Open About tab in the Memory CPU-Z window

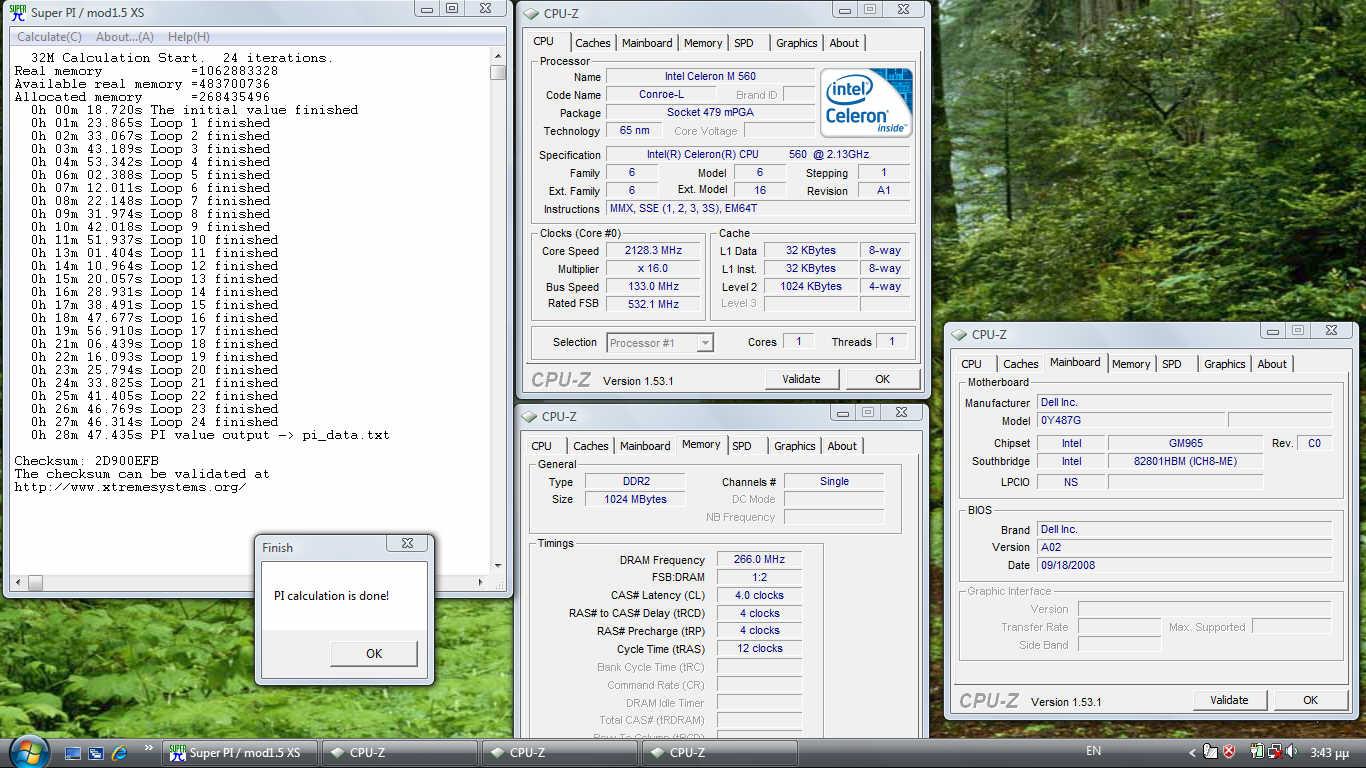point(842,446)
